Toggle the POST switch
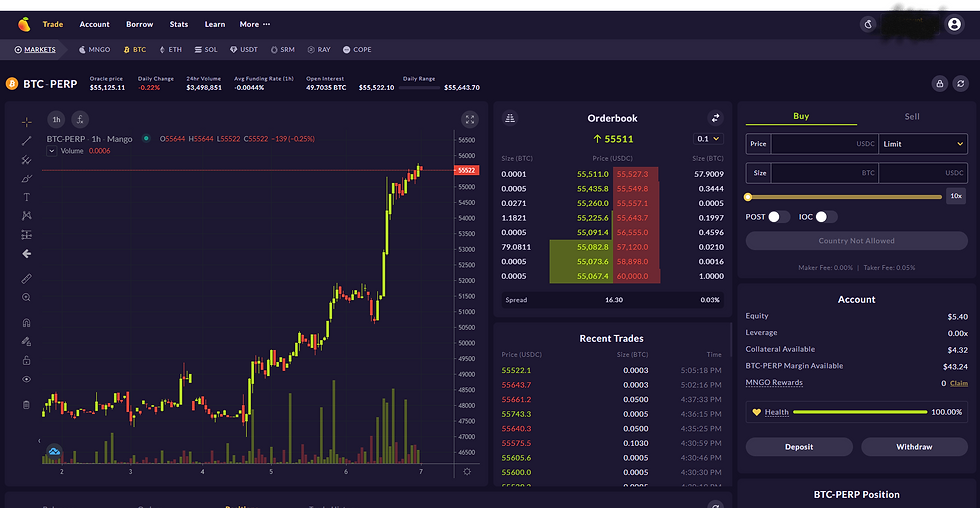Viewport: 980px width, 508px height. click(x=779, y=217)
